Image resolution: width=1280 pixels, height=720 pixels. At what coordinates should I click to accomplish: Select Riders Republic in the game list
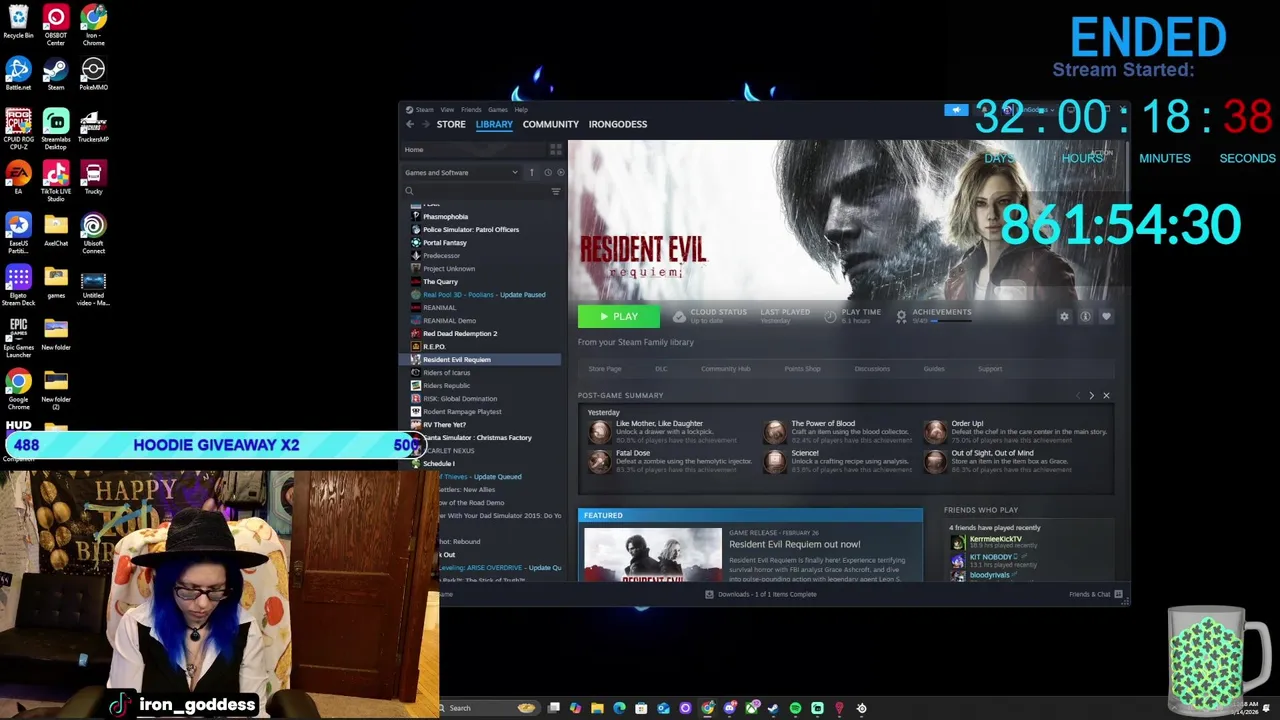point(446,386)
